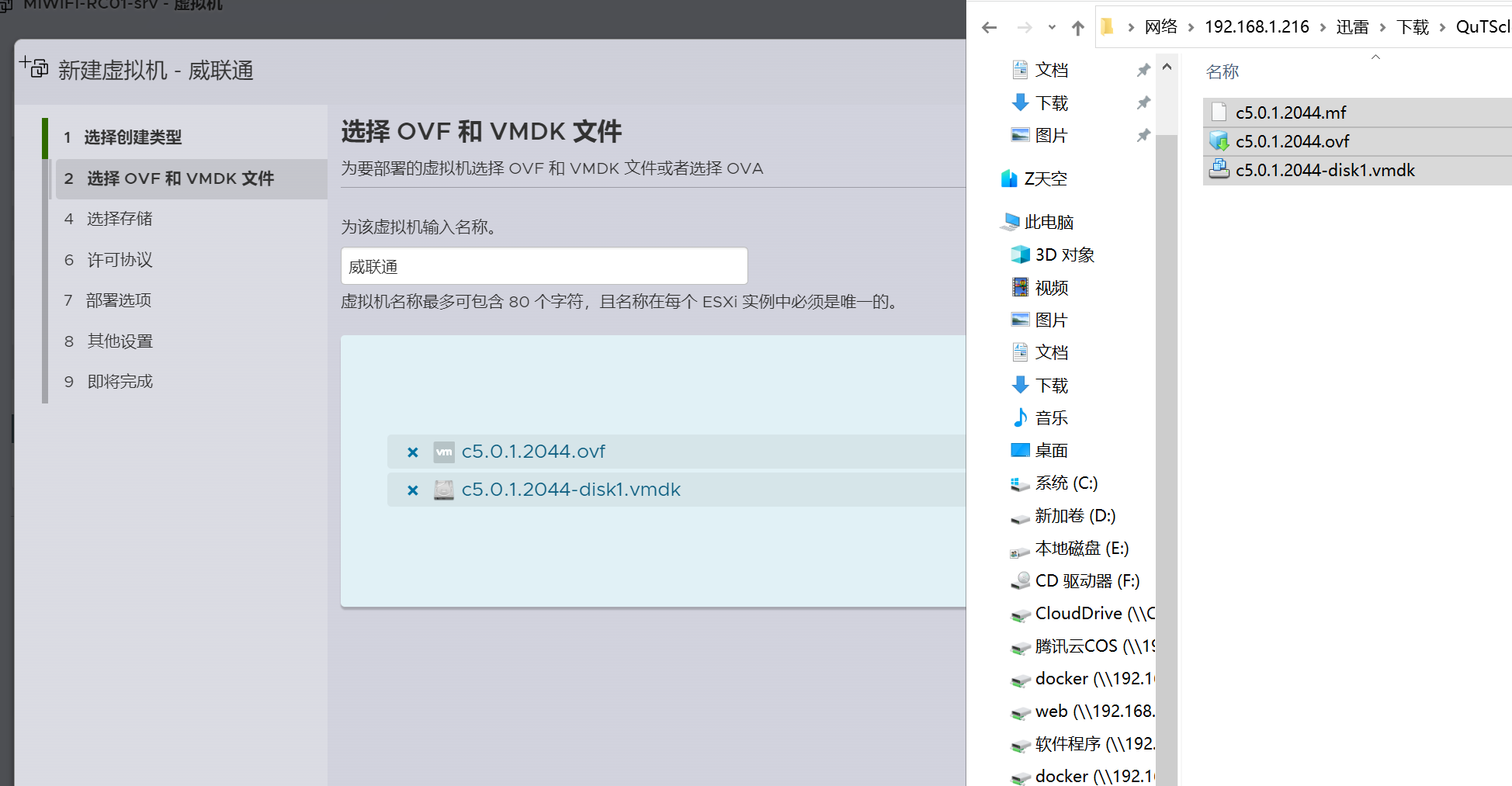Open pinned 下载 in quick access
1512x786 pixels.
[1051, 102]
